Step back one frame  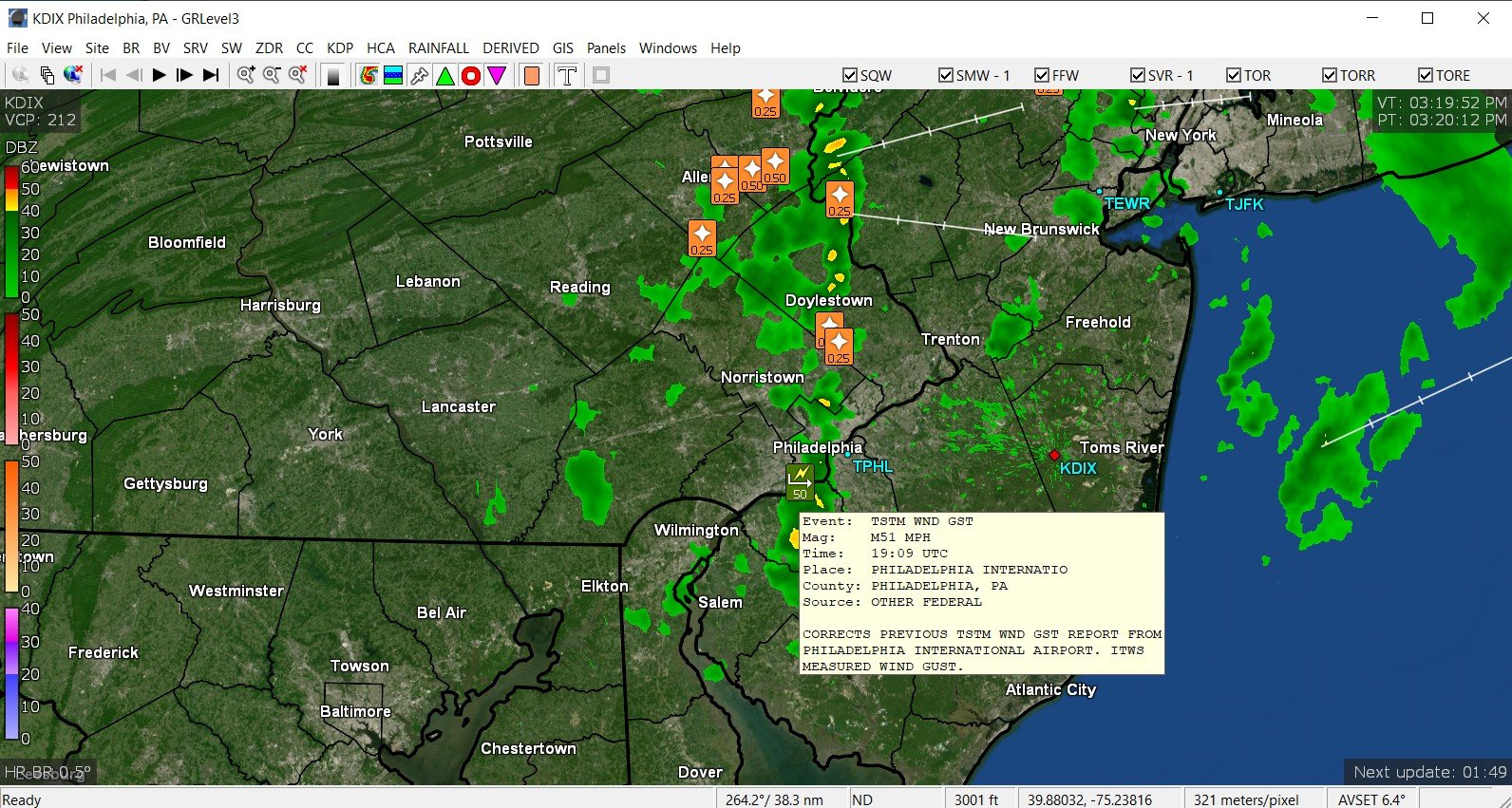pyautogui.click(x=134, y=75)
